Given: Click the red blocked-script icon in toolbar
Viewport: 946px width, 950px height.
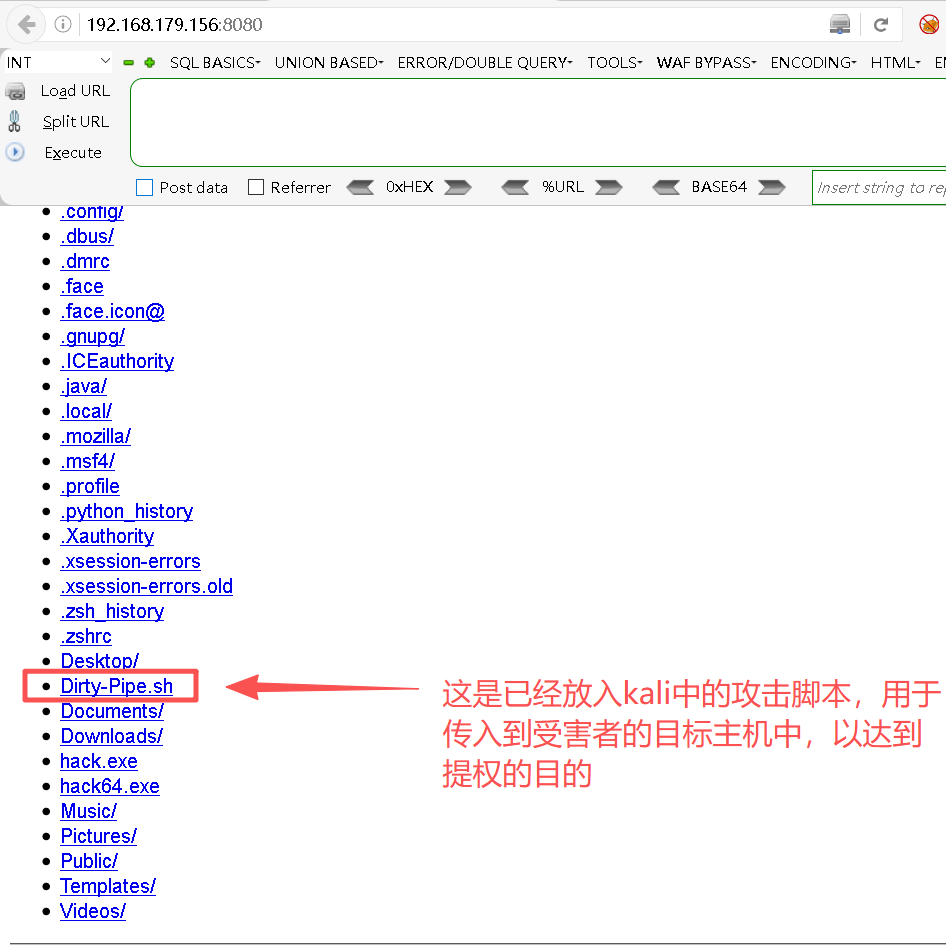Looking at the screenshot, I should tap(929, 25).
